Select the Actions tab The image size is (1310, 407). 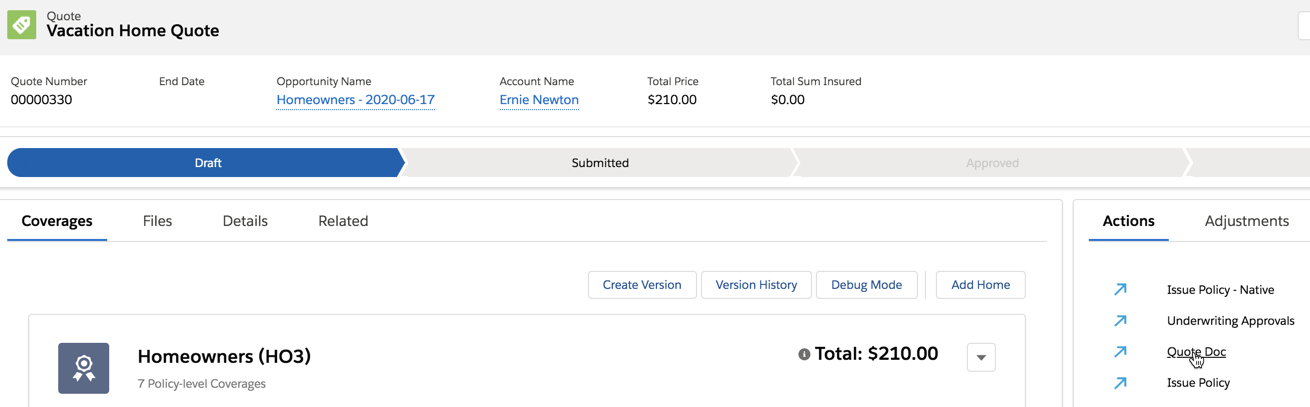pos(1129,221)
